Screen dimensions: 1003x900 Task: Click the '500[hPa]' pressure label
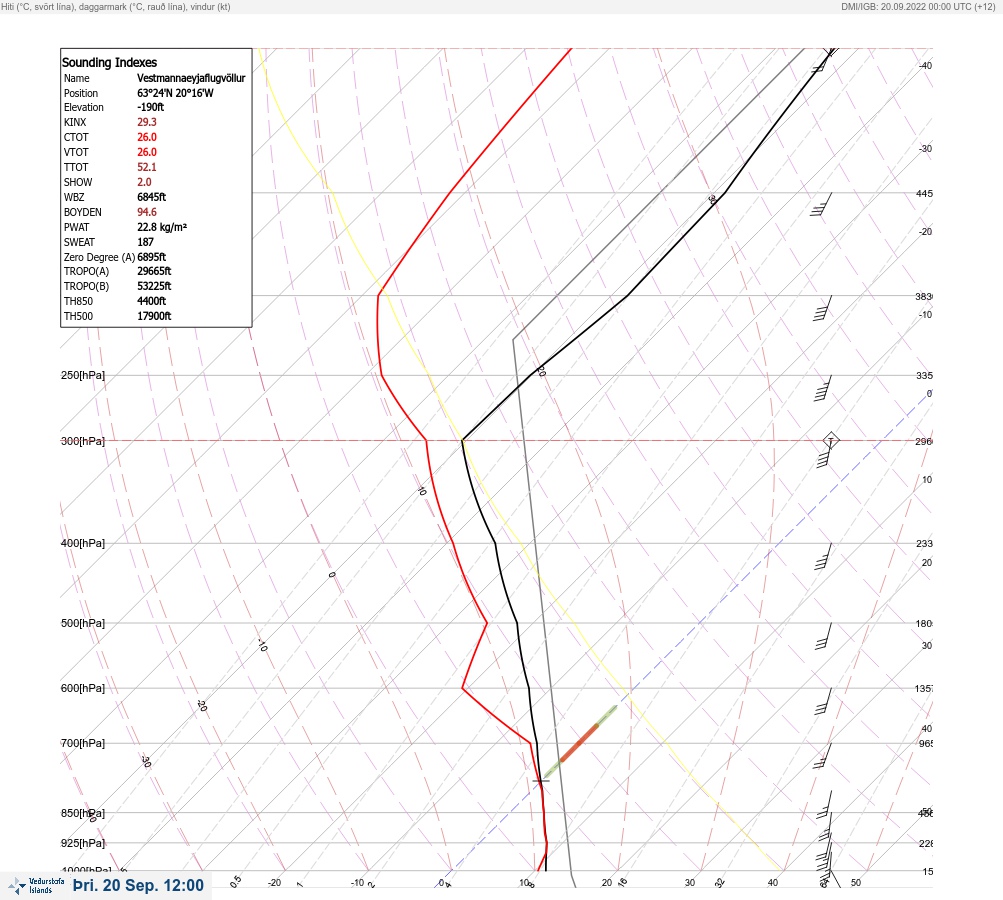pyautogui.click(x=83, y=623)
